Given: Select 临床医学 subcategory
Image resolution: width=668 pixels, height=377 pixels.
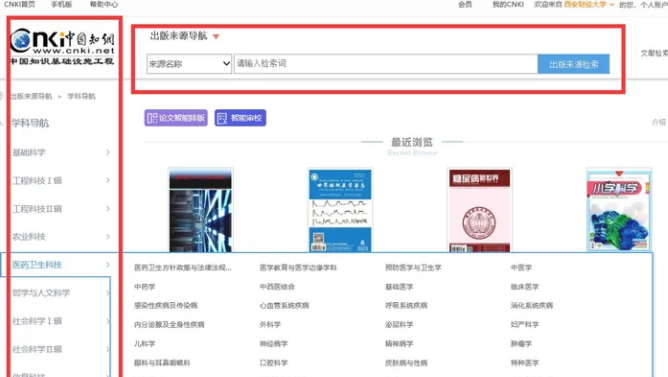Looking at the screenshot, I should pyautogui.click(x=524, y=287).
